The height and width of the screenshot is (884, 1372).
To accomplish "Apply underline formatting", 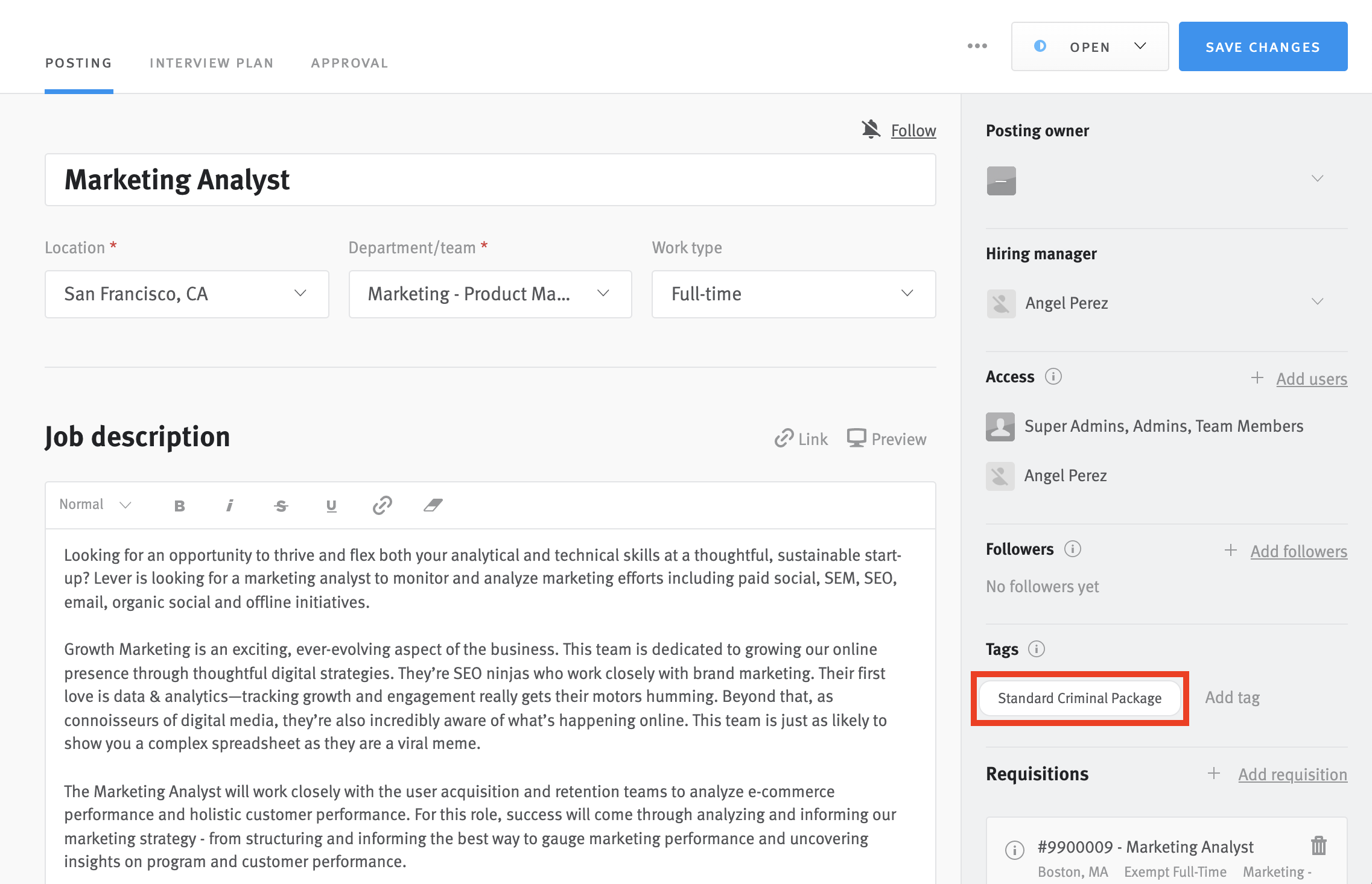I will point(331,506).
